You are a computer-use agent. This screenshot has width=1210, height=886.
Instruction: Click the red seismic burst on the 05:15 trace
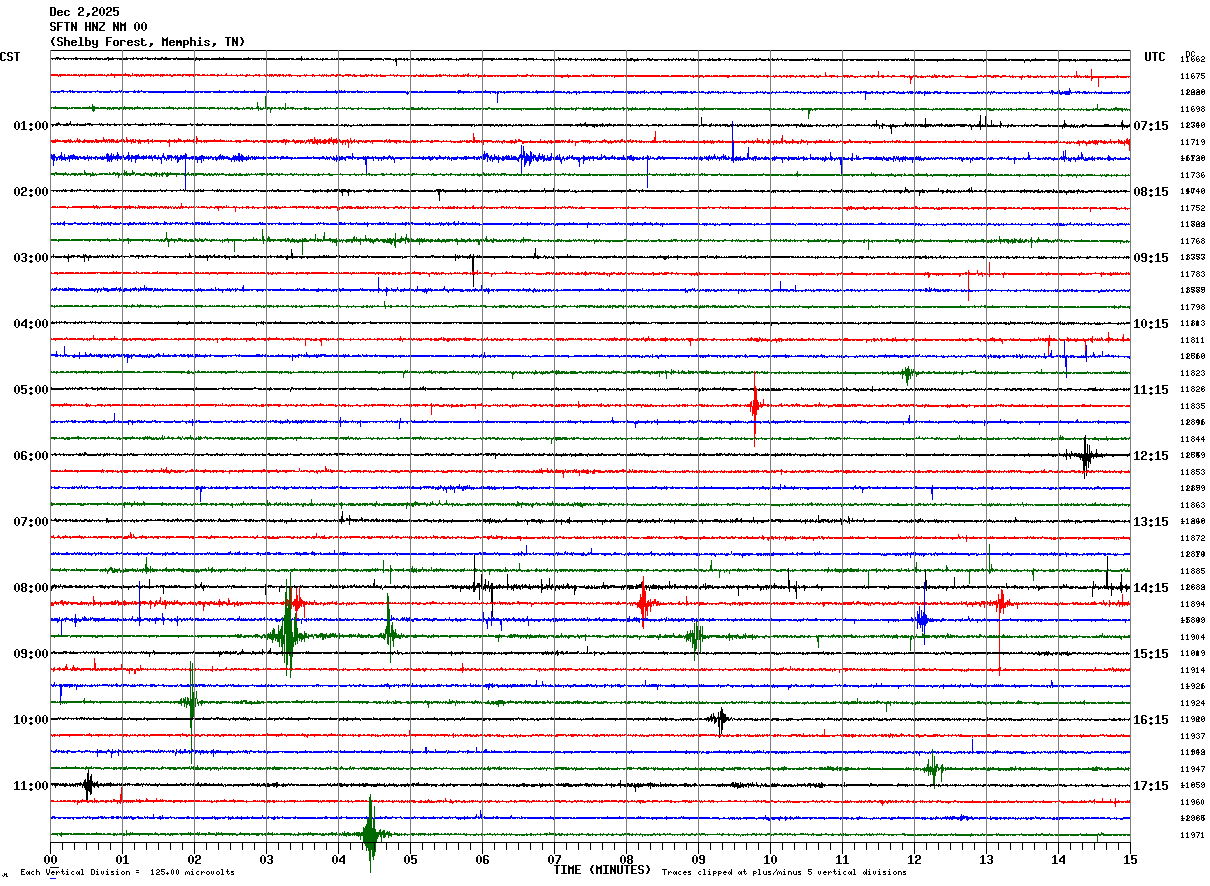[x=755, y=406]
